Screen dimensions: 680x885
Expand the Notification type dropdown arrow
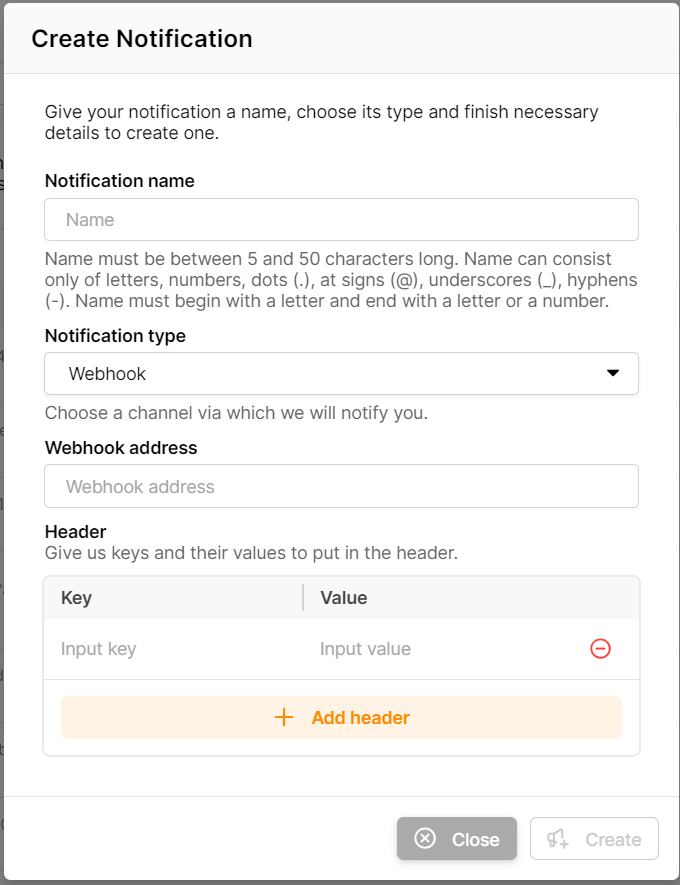[x=613, y=374]
